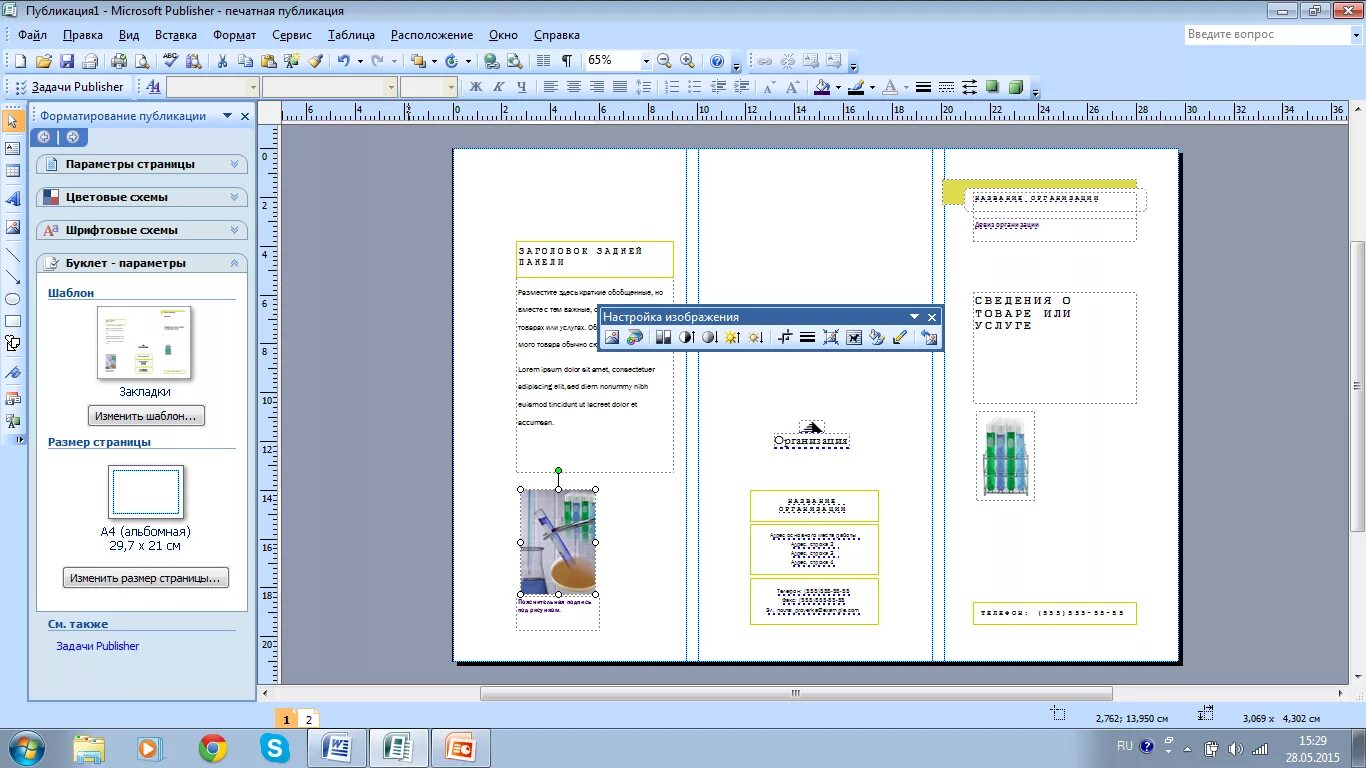The image size is (1366, 768).
Task: Open the Расположение menu
Action: pyautogui.click(x=432, y=35)
